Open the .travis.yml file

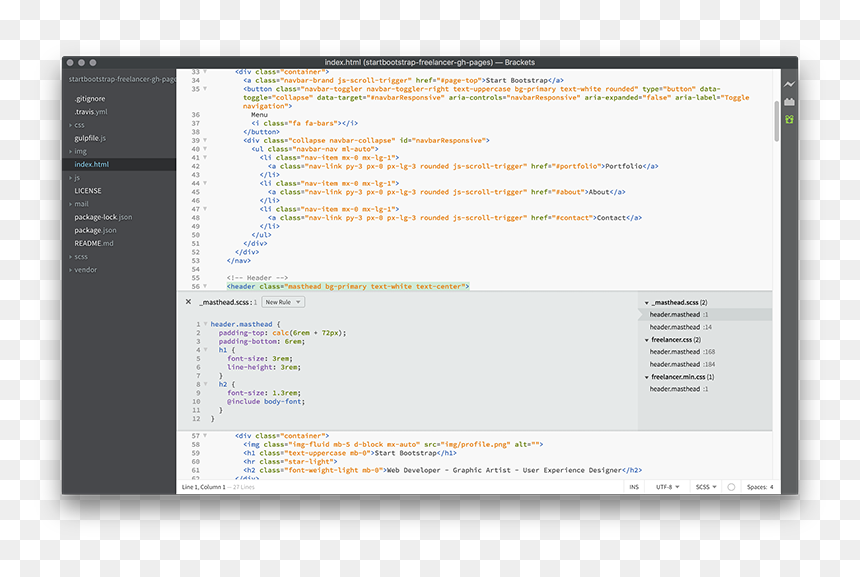point(91,112)
